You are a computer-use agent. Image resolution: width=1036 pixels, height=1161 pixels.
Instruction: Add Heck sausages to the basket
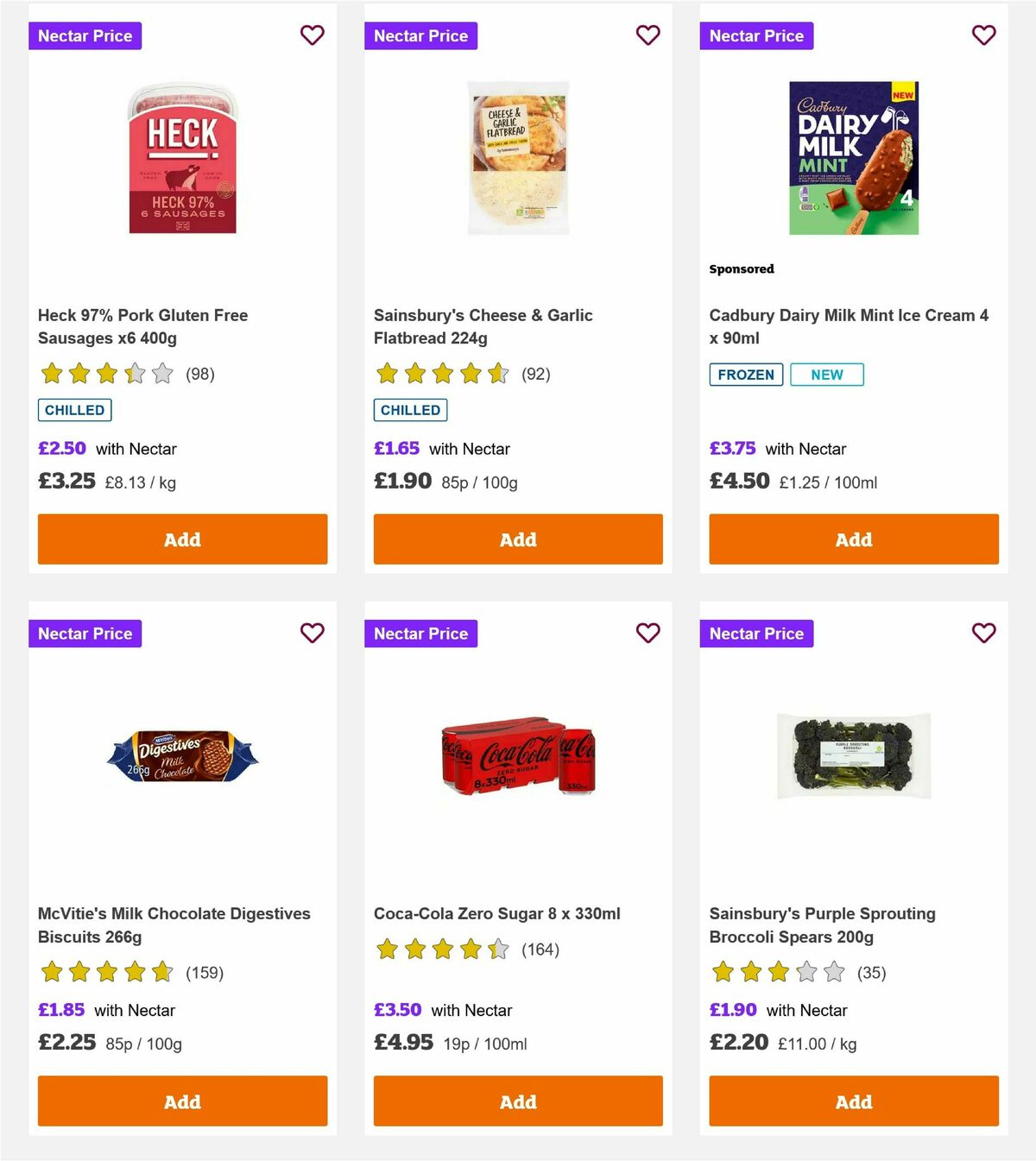point(182,539)
